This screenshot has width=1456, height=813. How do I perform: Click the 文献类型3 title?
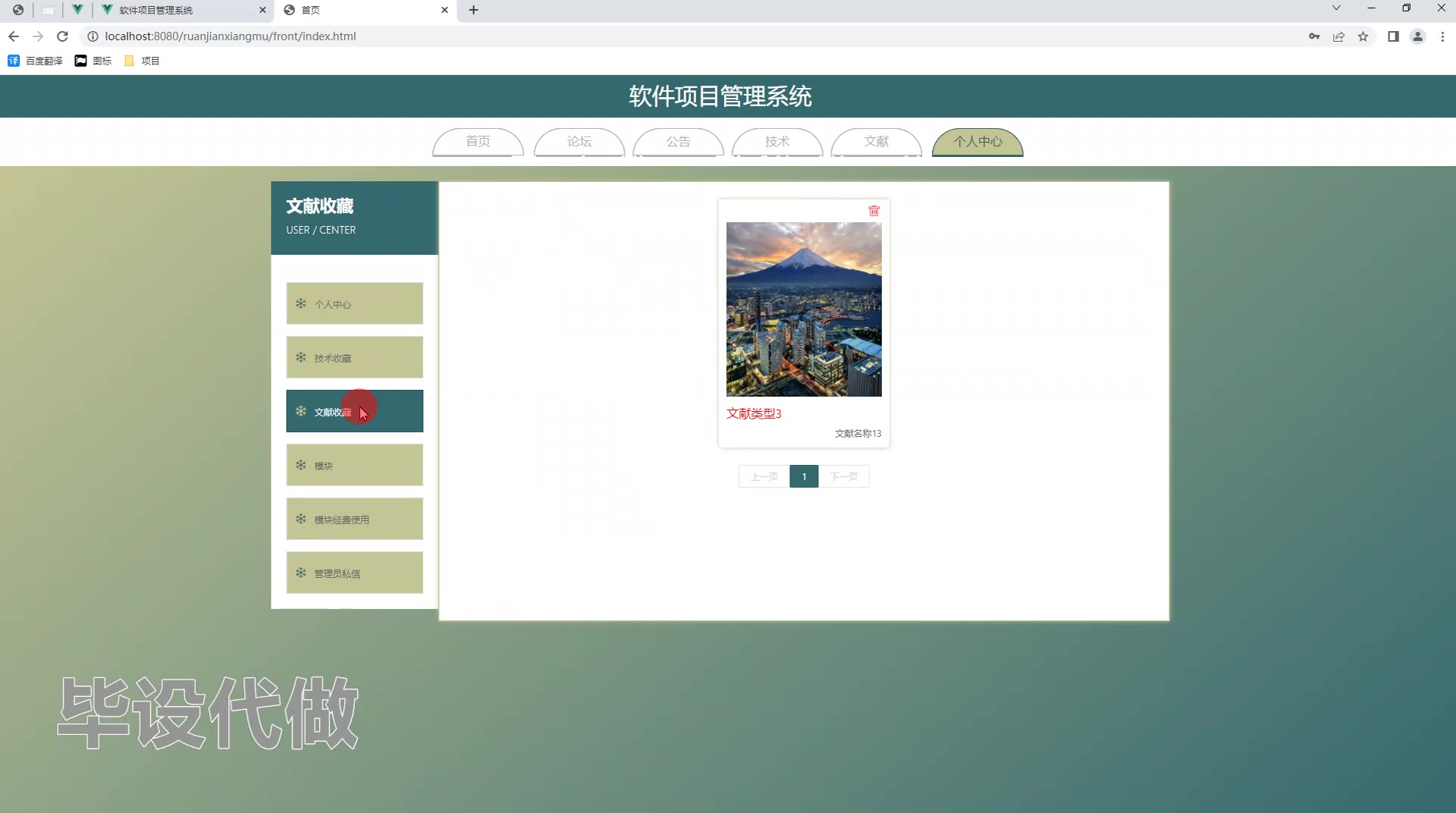[754, 413]
